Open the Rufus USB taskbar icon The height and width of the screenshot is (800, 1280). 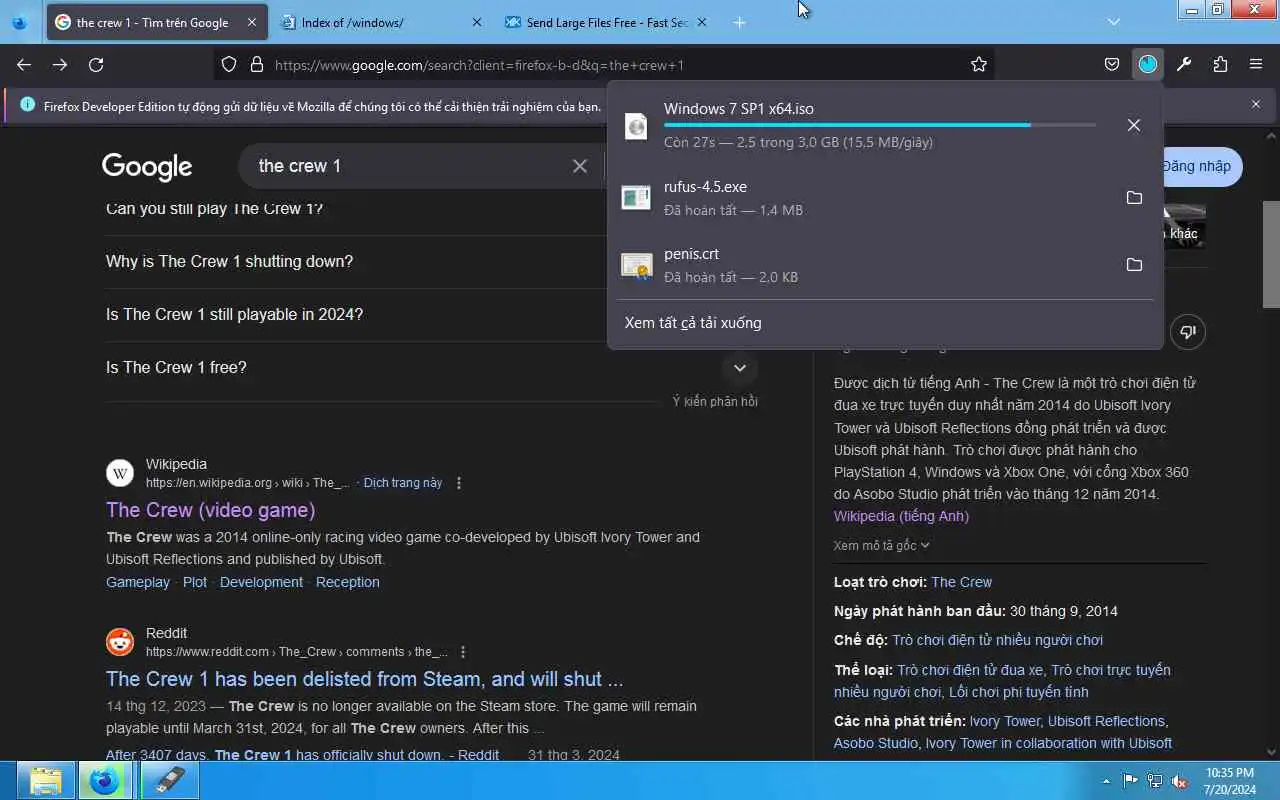(170, 780)
